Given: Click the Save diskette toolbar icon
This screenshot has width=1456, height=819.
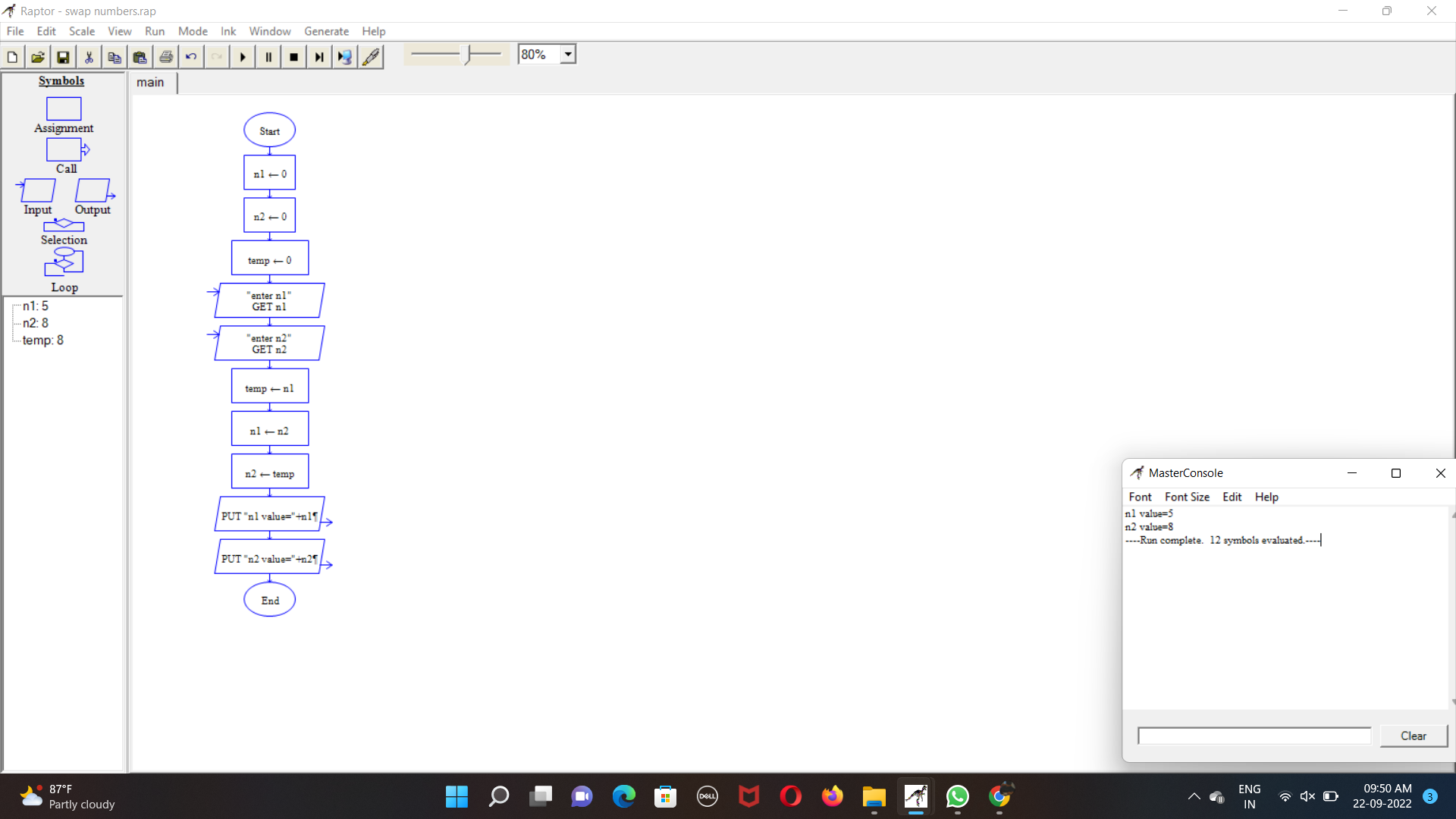Looking at the screenshot, I should point(64,57).
